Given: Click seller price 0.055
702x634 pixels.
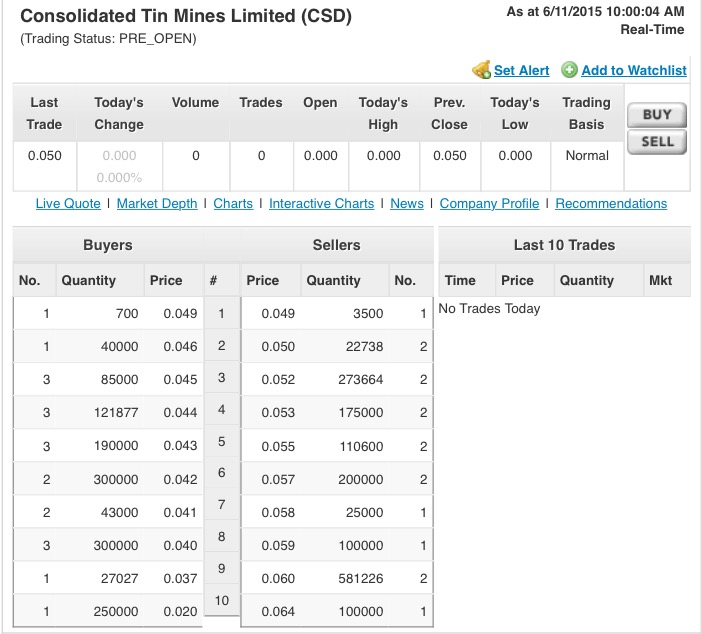Looking at the screenshot, I should [278, 446].
